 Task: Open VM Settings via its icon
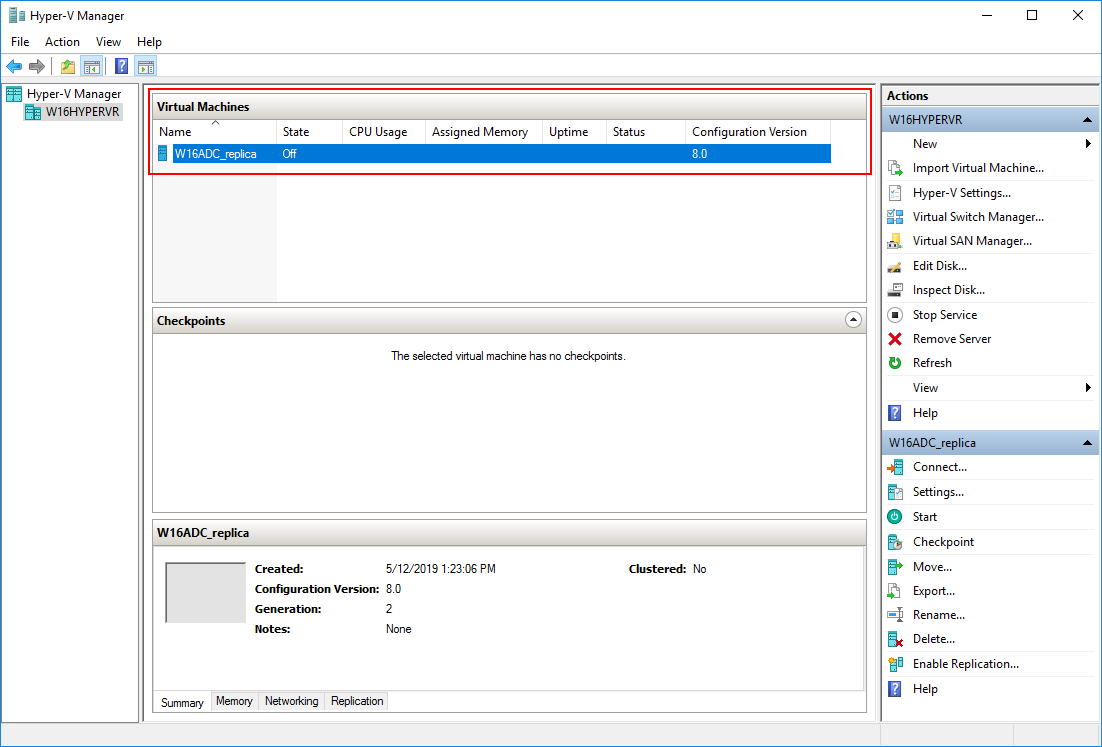click(895, 492)
